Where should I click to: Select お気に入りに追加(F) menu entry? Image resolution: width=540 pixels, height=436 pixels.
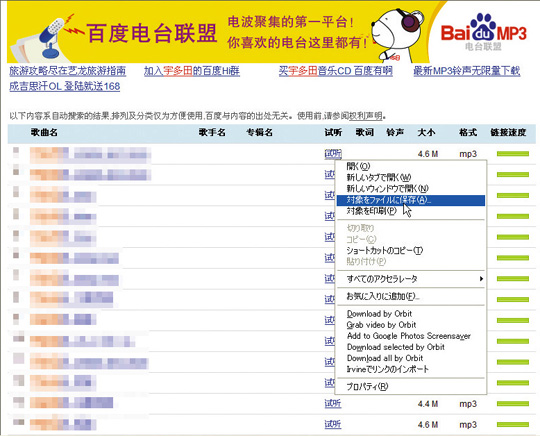tap(383, 296)
